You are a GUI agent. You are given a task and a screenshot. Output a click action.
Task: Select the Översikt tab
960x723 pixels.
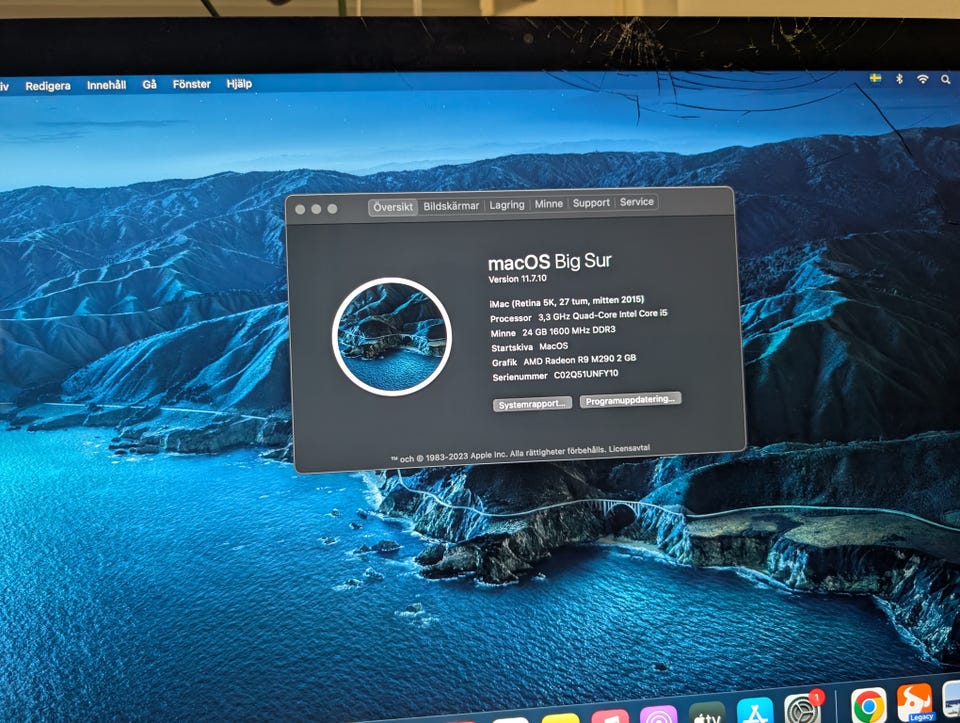[x=392, y=207]
